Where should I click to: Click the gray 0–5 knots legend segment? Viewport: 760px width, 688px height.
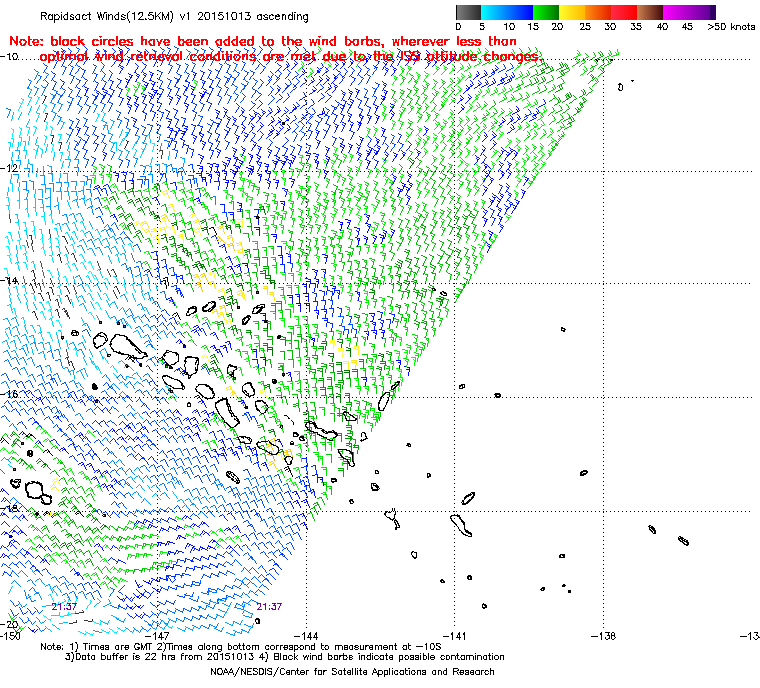468,12
